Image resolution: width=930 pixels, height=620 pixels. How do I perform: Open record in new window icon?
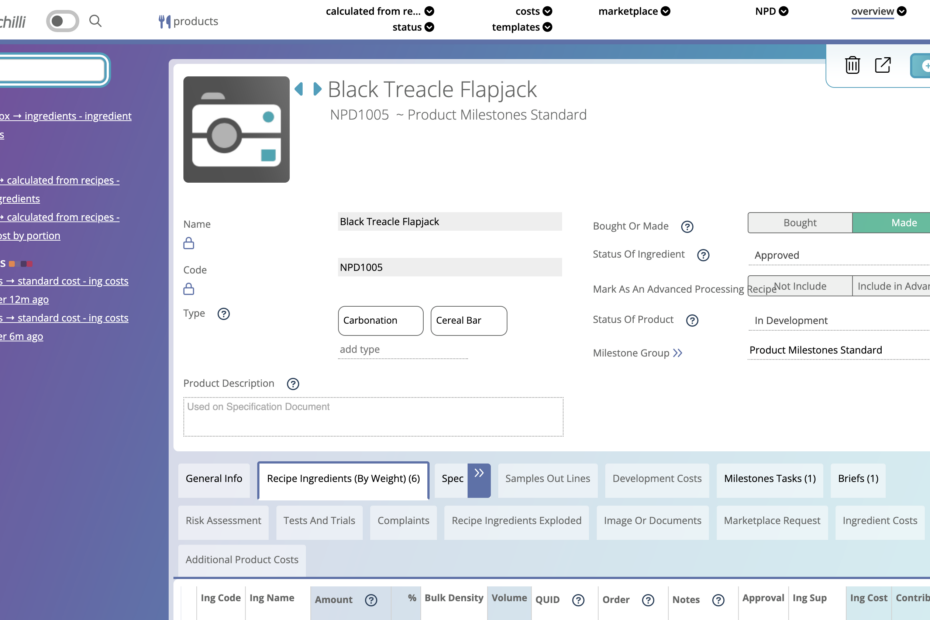click(x=883, y=65)
